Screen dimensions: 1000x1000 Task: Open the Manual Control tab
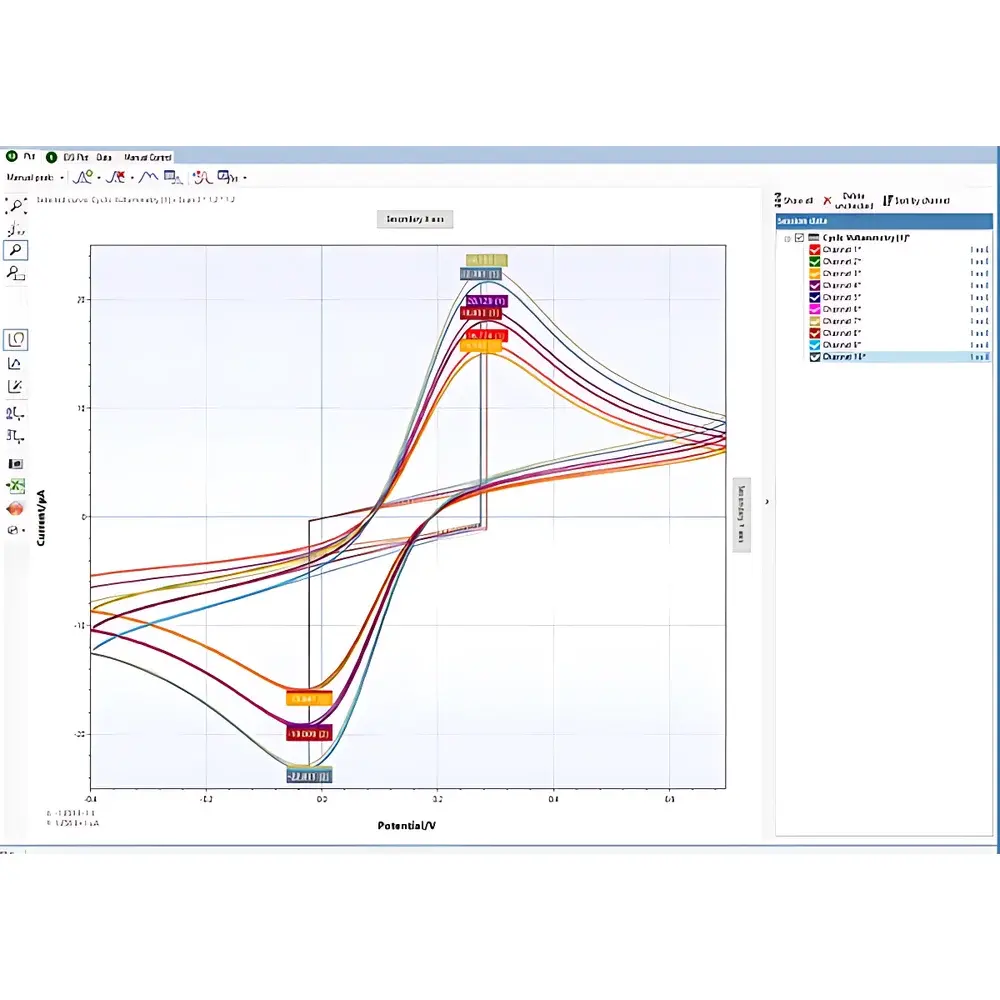[147, 158]
